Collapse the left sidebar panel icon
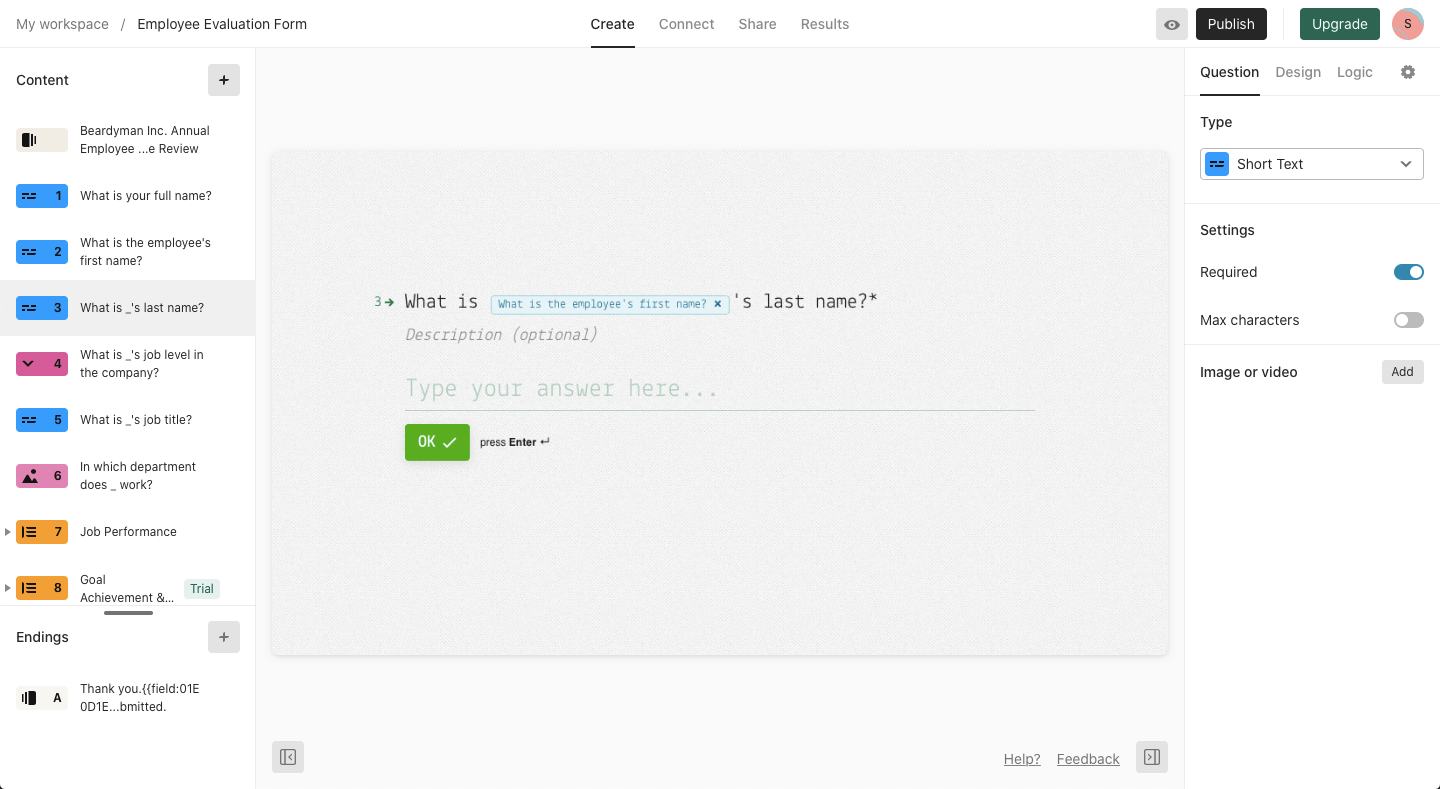Viewport: 1440px width, 789px height. click(x=288, y=757)
